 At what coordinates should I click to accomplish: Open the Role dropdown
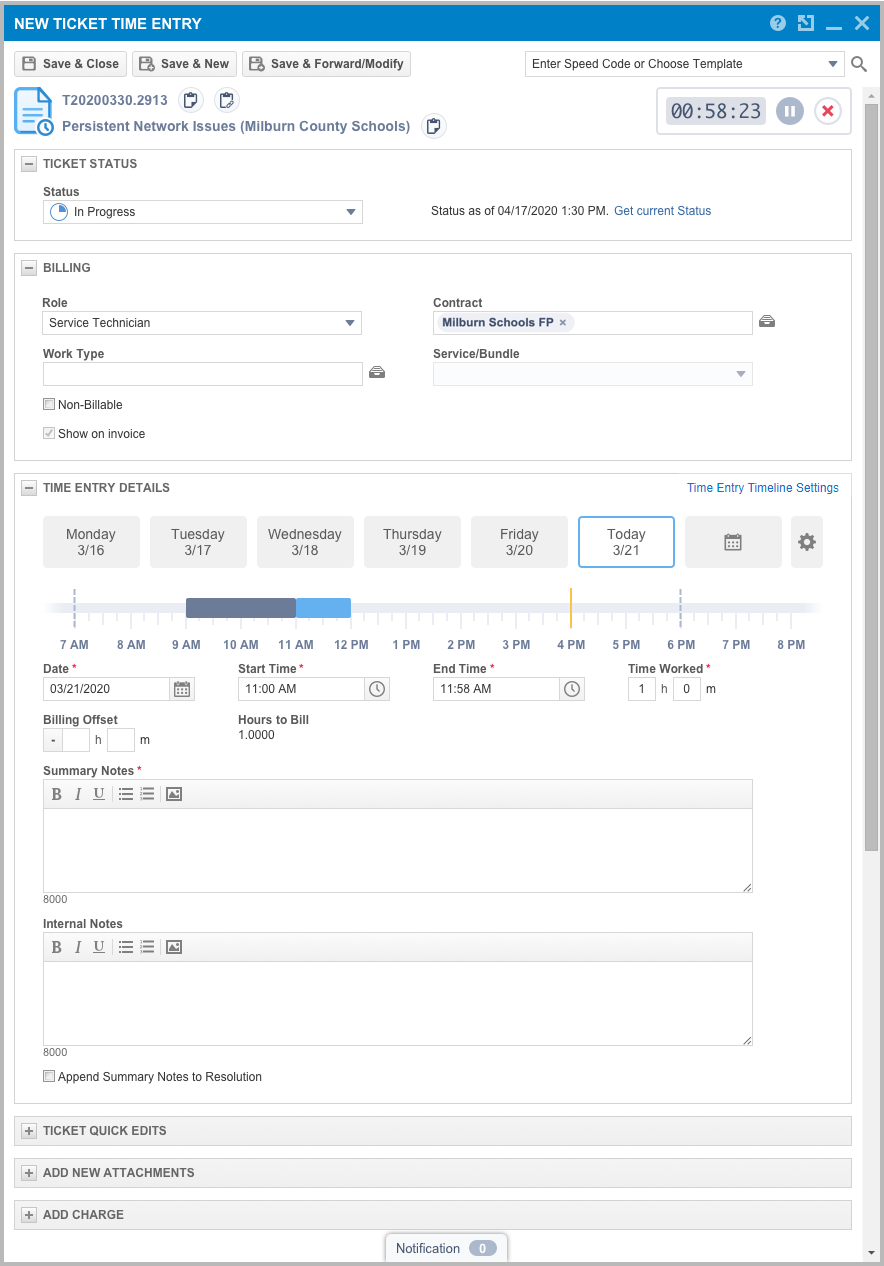[x=202, y=323]
